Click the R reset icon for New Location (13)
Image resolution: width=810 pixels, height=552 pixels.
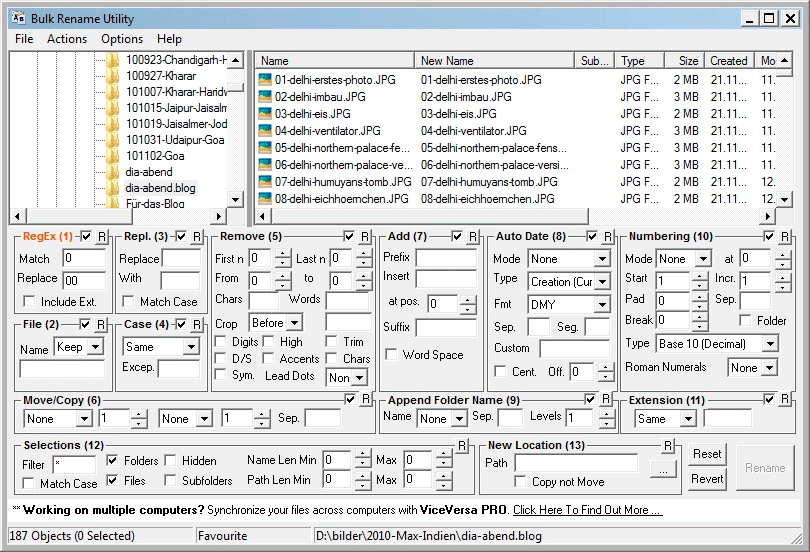point(668,445)
